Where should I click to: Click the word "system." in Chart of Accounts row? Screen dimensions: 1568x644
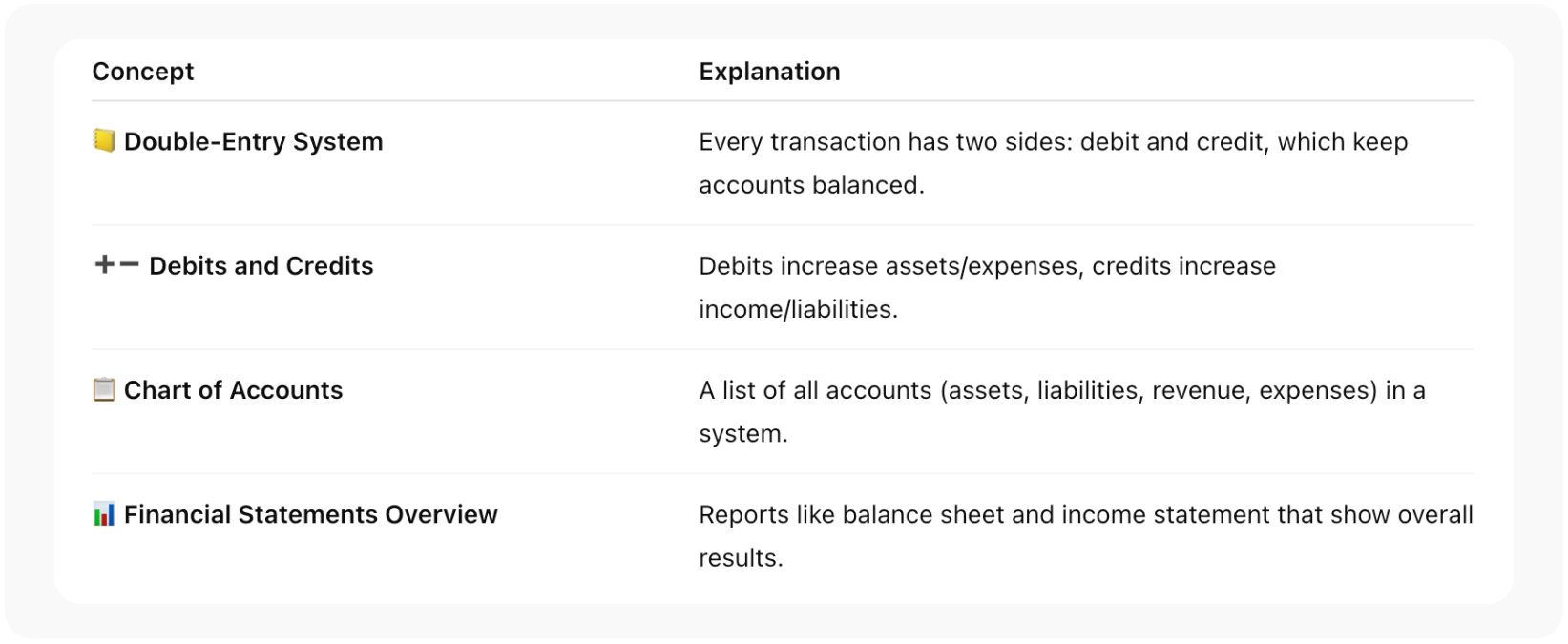pos(742,434)
